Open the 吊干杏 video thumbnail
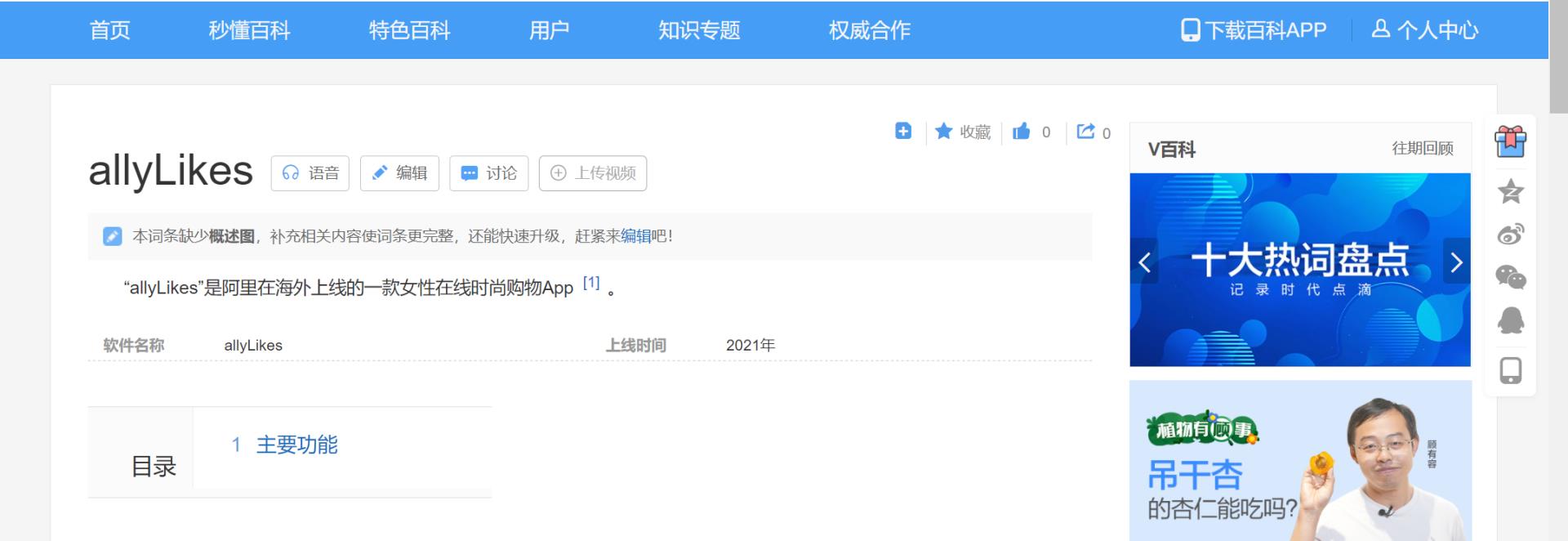Viewport: 1568px width, 541px height. pyautogui.click(x=1300, y=461)
